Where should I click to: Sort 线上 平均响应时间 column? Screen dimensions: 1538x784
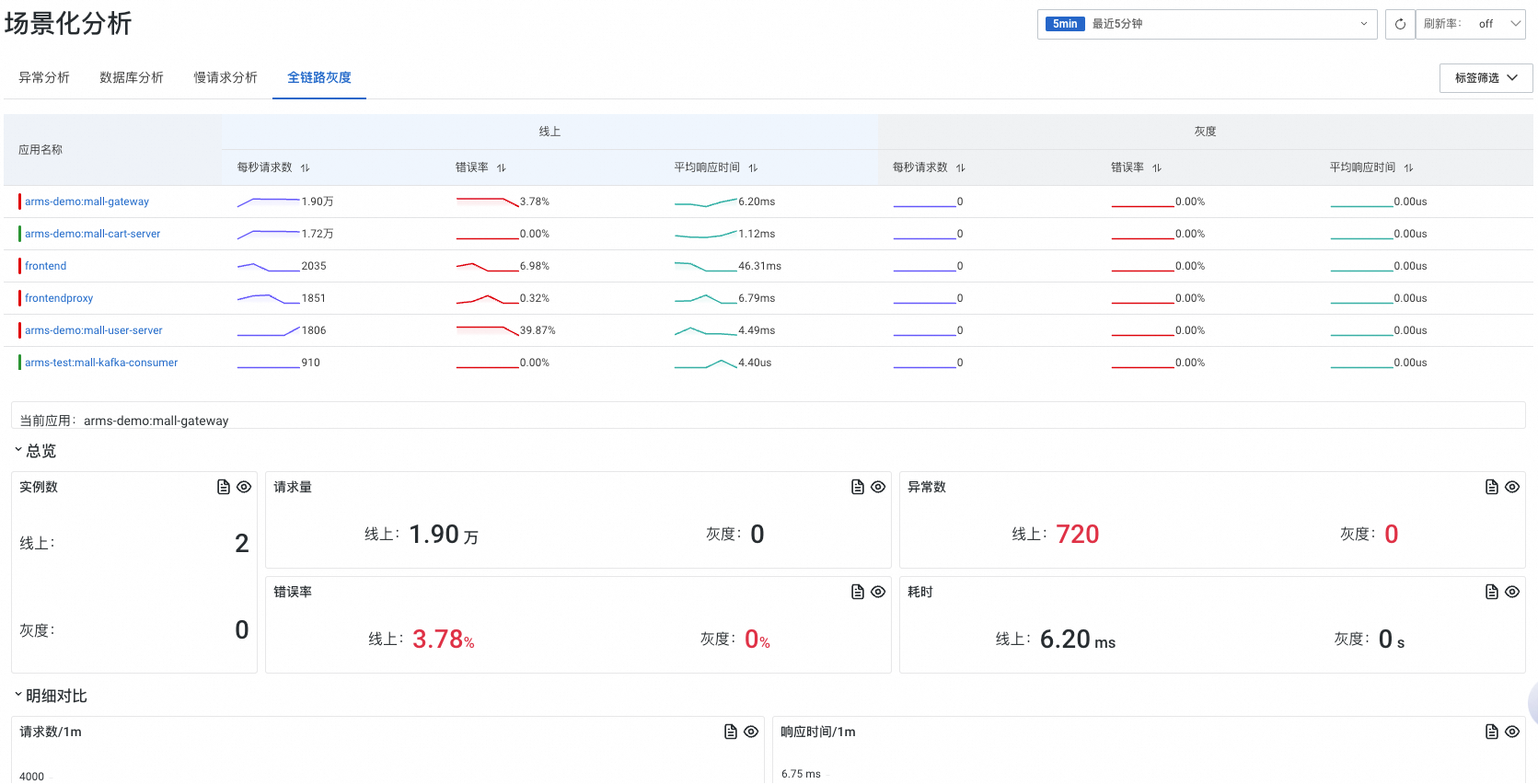click(x=753, y=167)
